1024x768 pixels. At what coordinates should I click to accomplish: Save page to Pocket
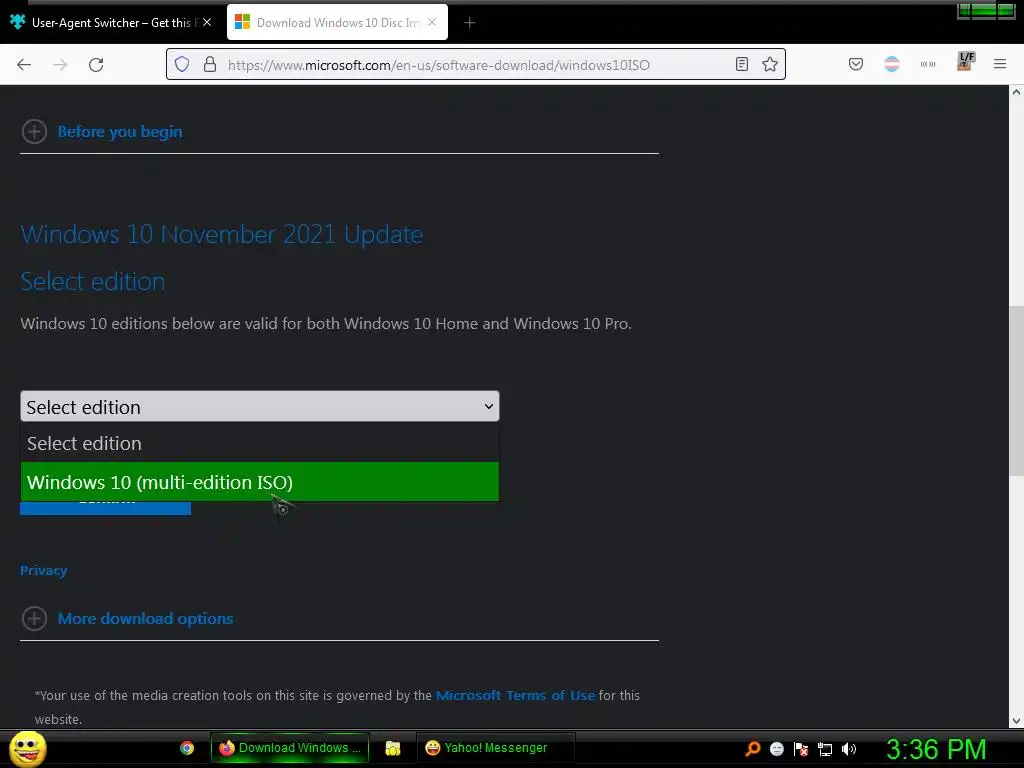coord(856,64)
